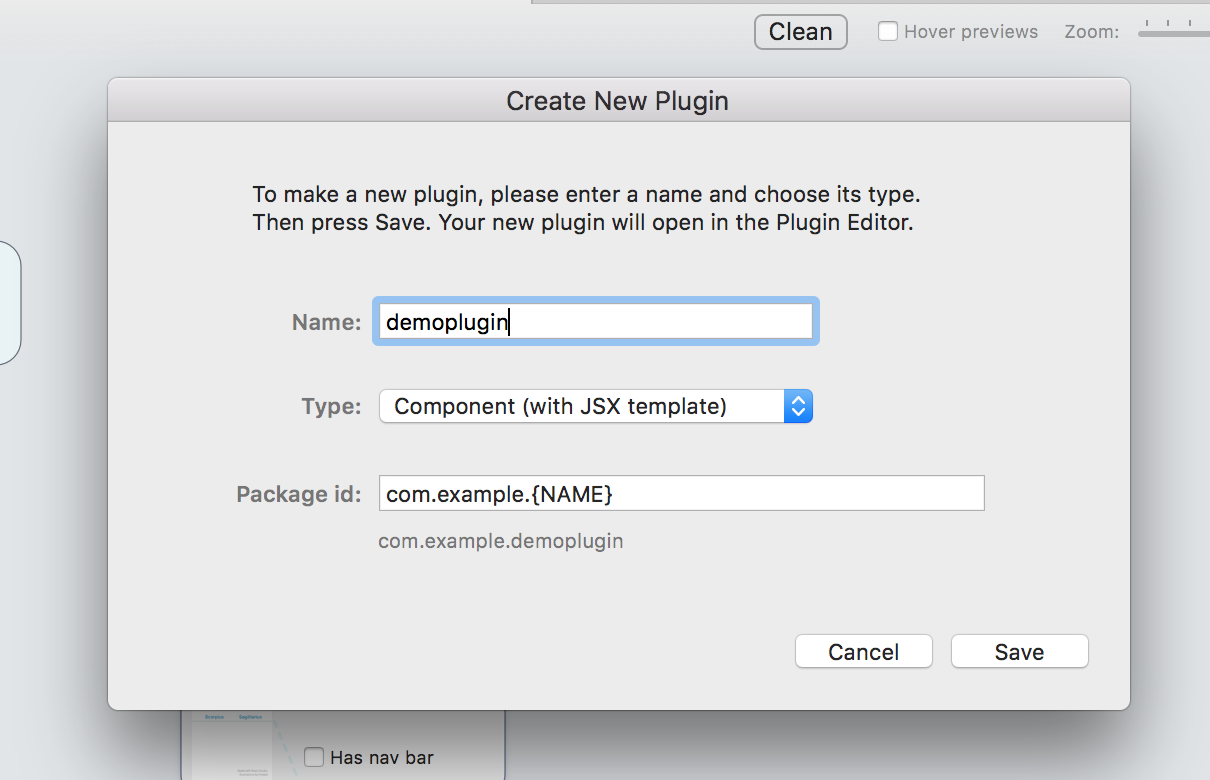The width and height of the screenshot is (1210, 780).
Task: Click the Name: label
Action: (x=326, y=322)
